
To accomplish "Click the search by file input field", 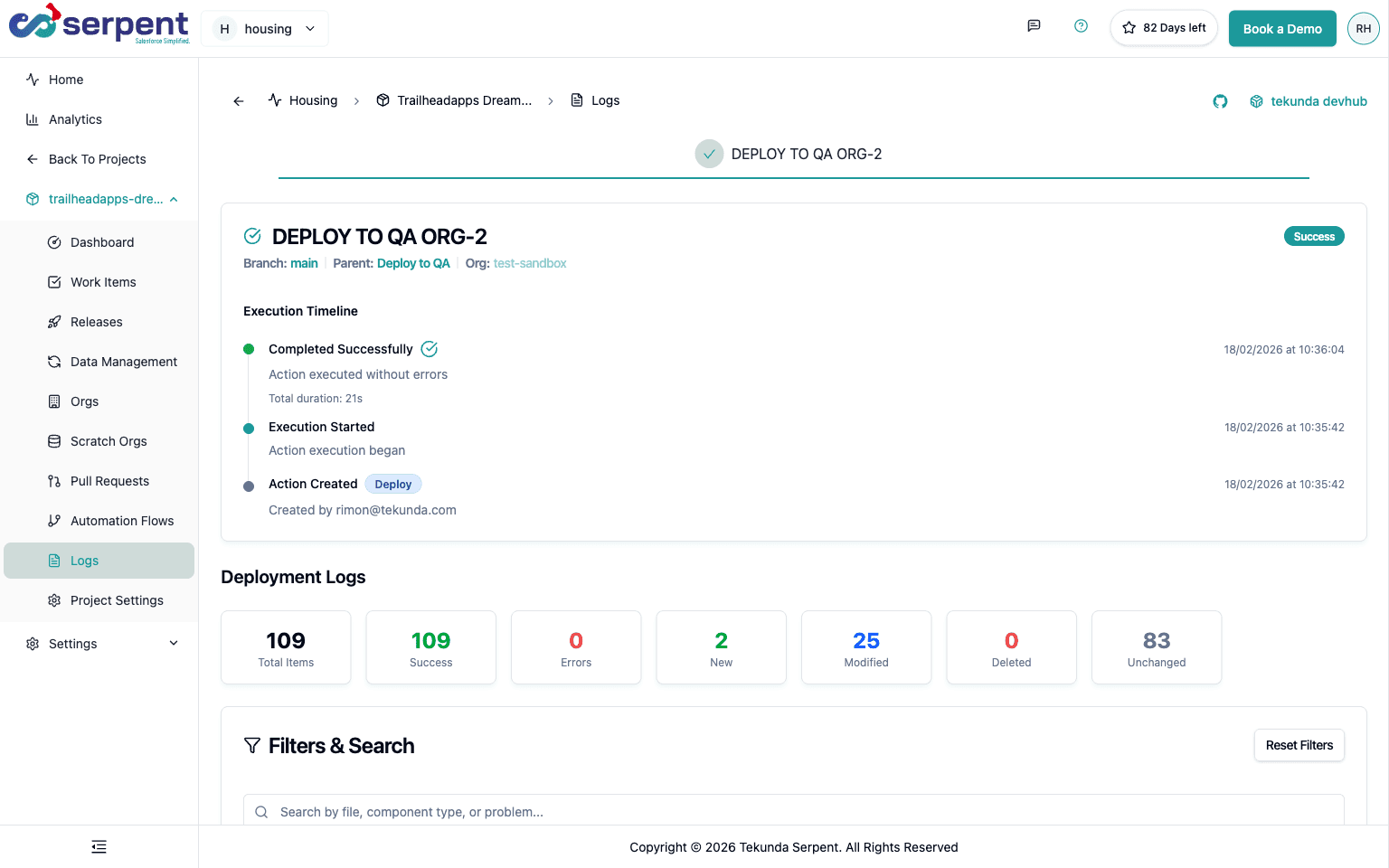I will tap(793, 811).
